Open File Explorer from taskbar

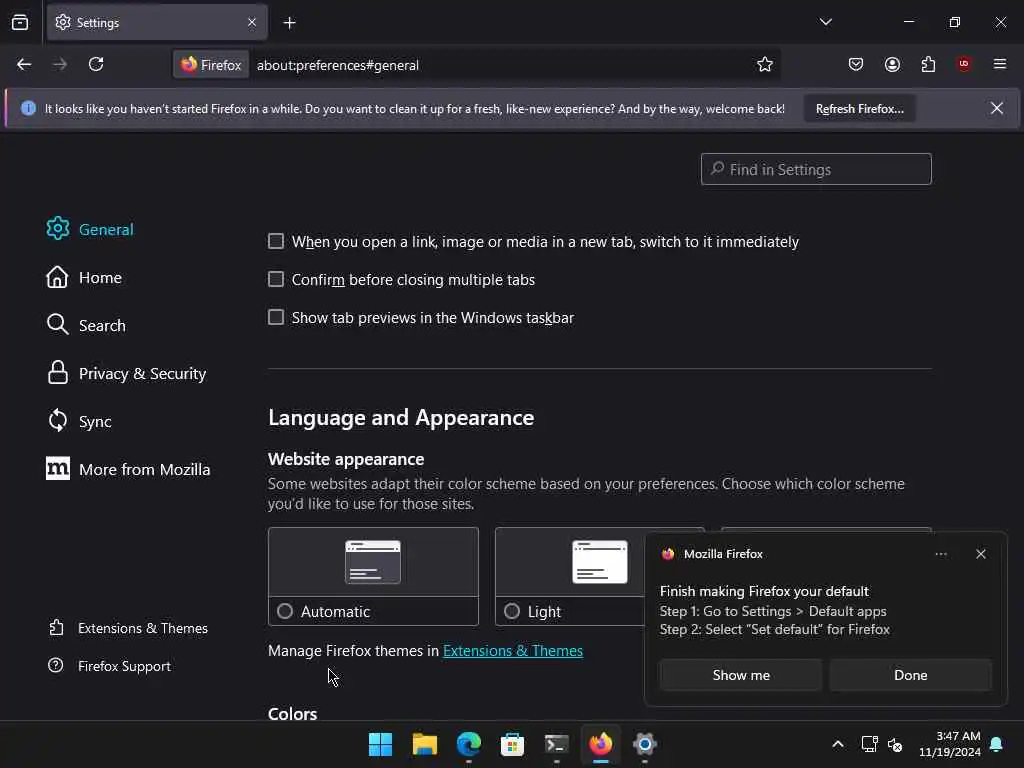coord(424,744)
